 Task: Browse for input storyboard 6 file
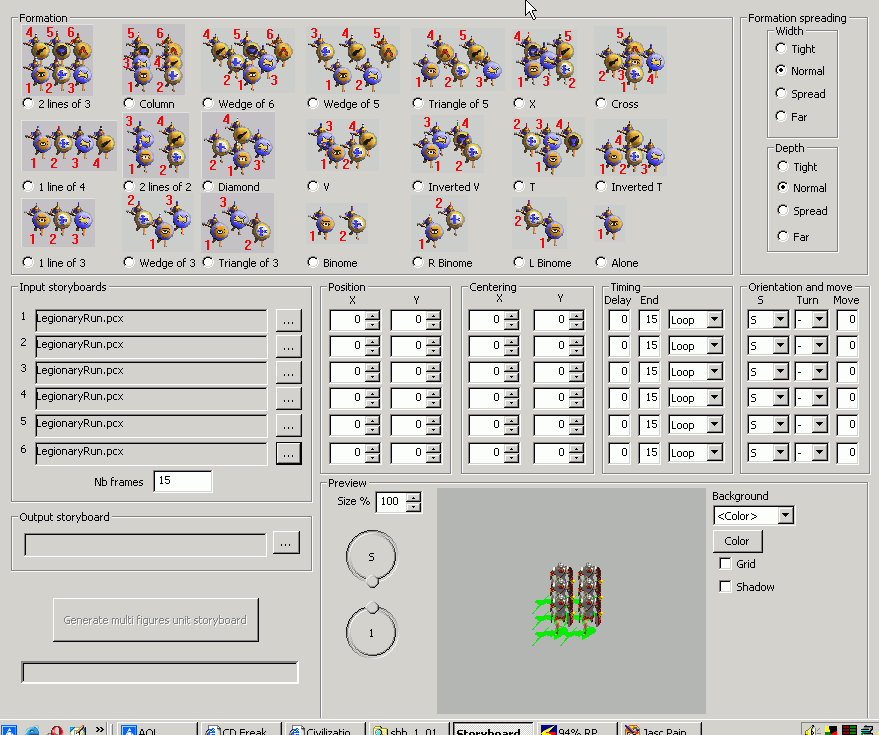[289, 454]
